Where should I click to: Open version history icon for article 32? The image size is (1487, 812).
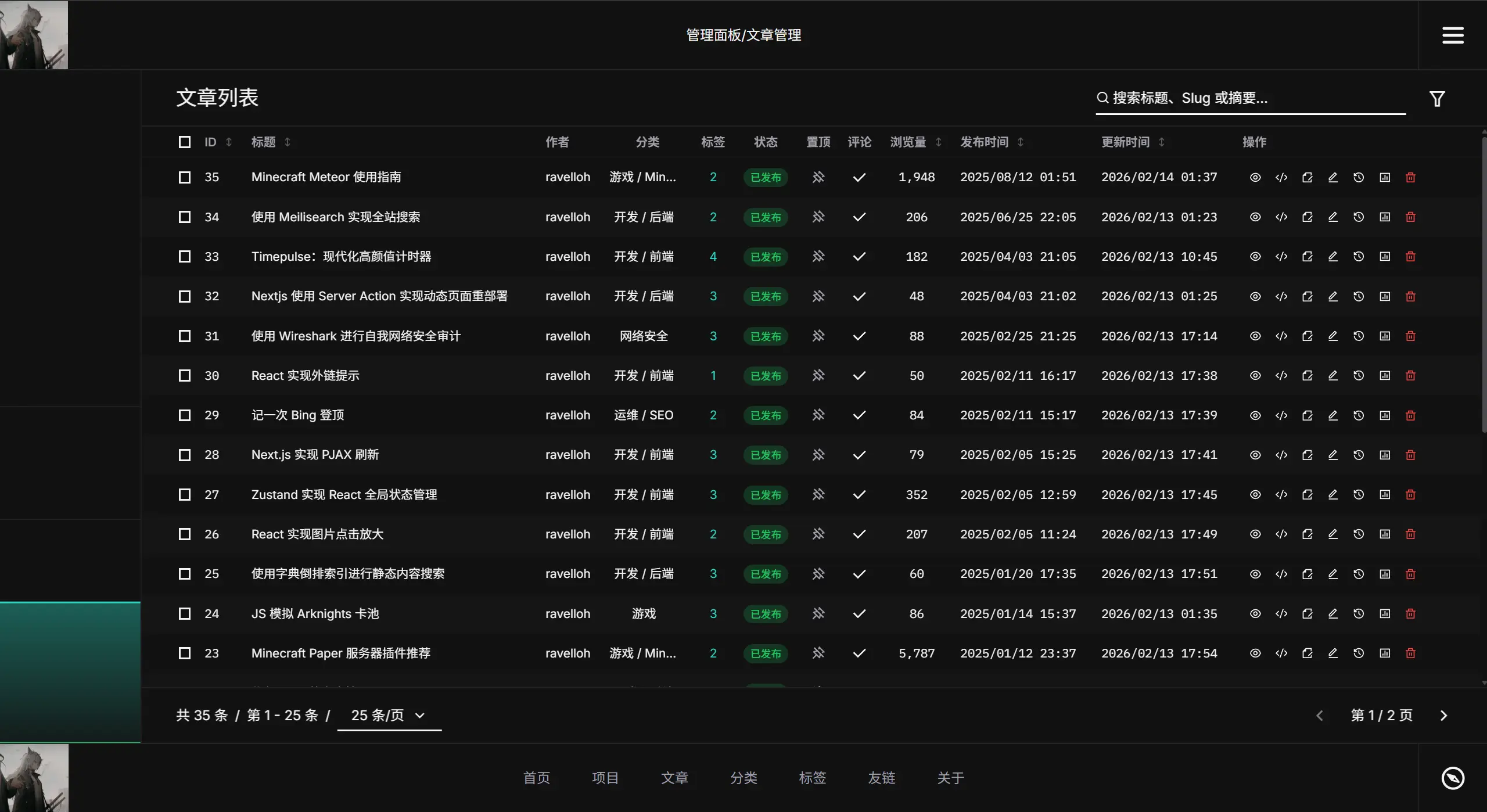coord(1358,296)
